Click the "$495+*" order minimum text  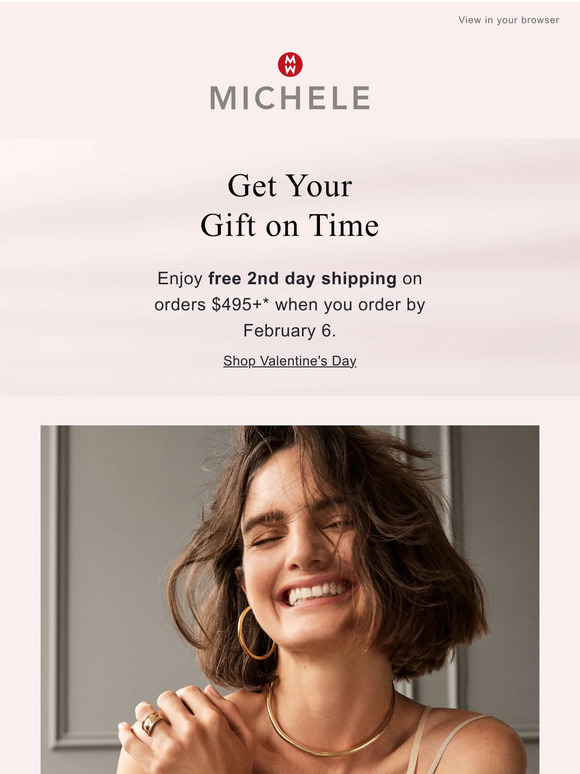point(240,305)
